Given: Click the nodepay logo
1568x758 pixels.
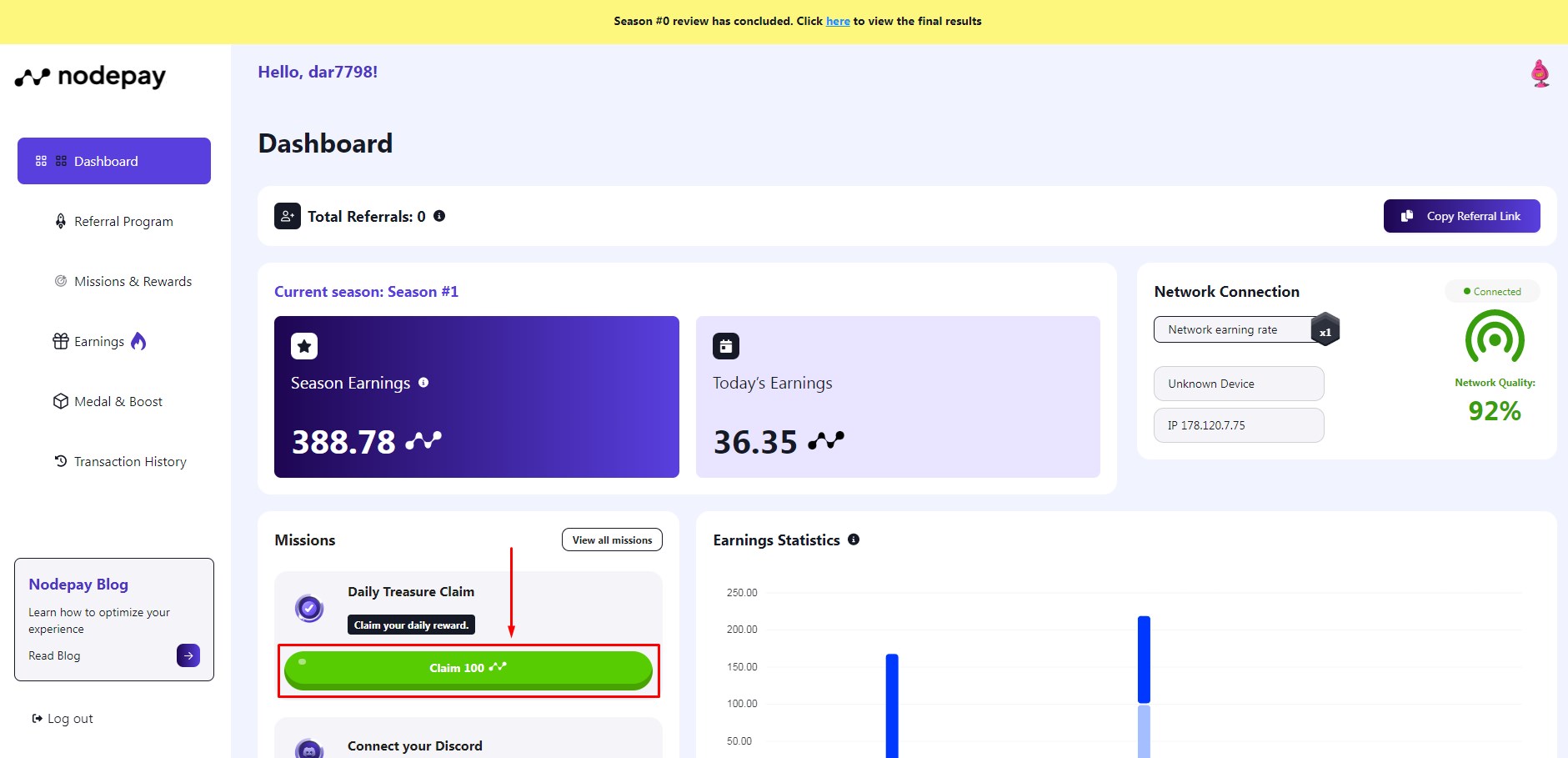Looking at the screenshot, I should [x=90, y=77].
